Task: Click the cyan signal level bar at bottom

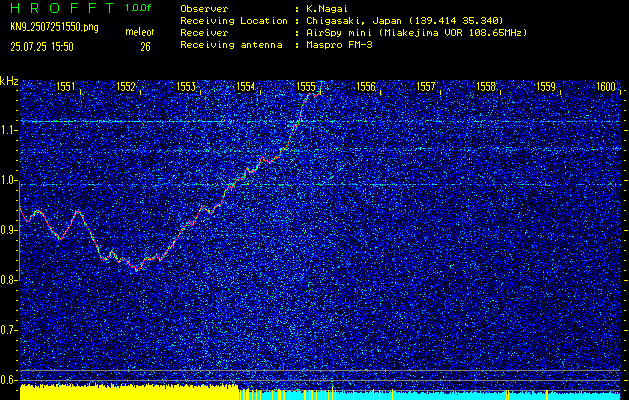Action: click(x=430, y=395)
